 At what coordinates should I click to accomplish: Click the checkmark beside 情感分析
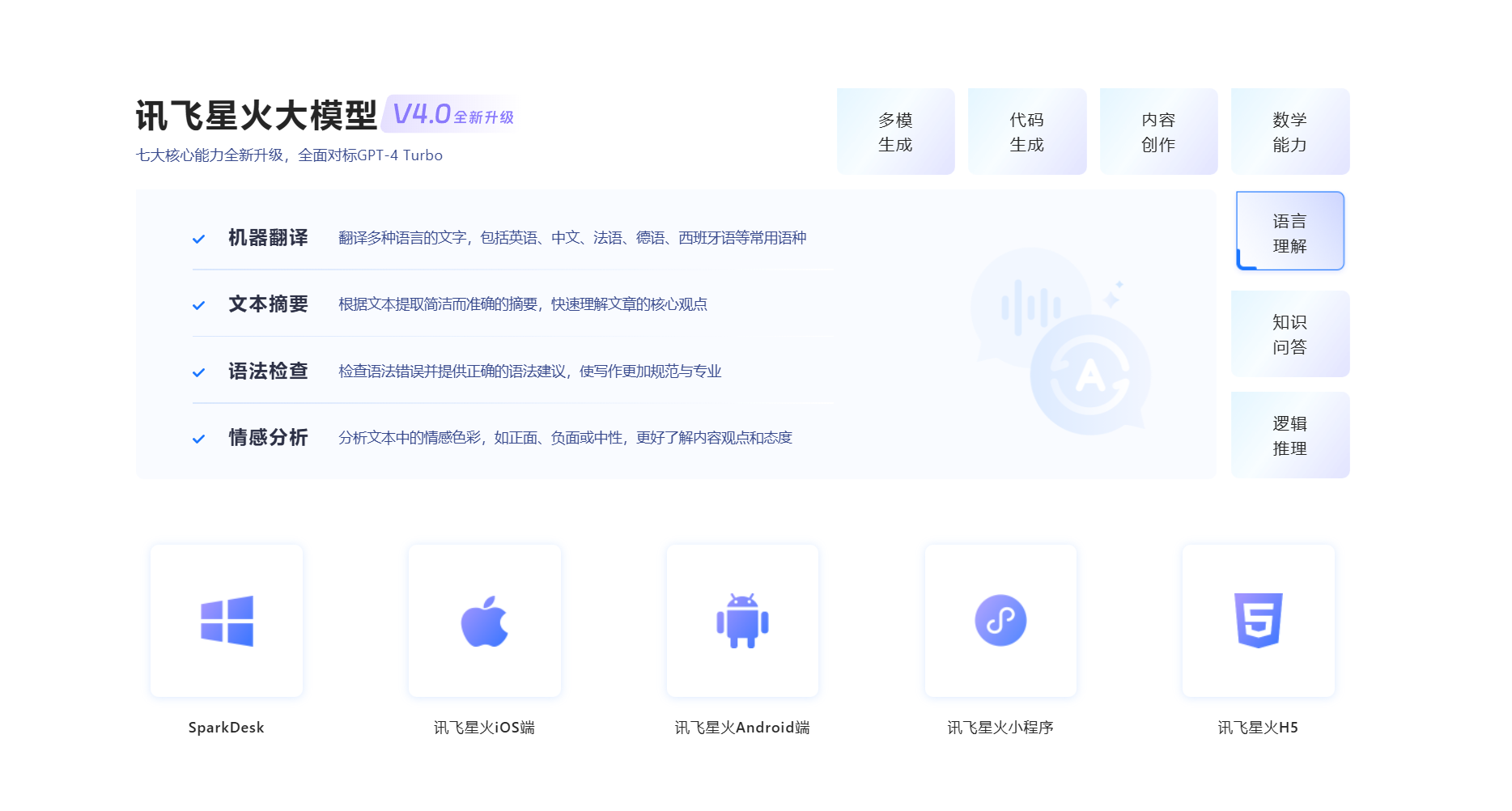pos(198,439)
